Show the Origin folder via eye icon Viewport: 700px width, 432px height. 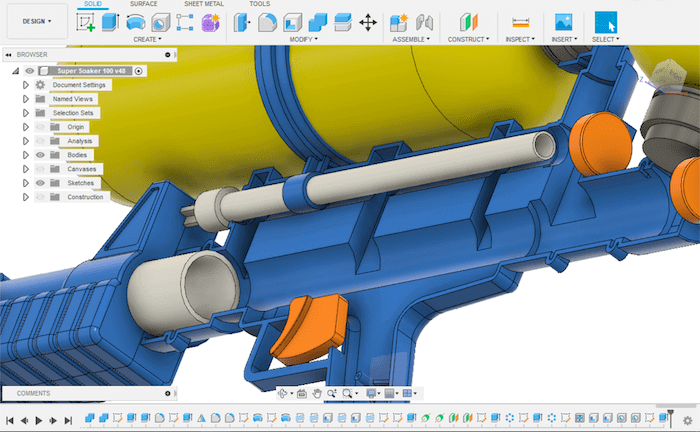(41, 127)
